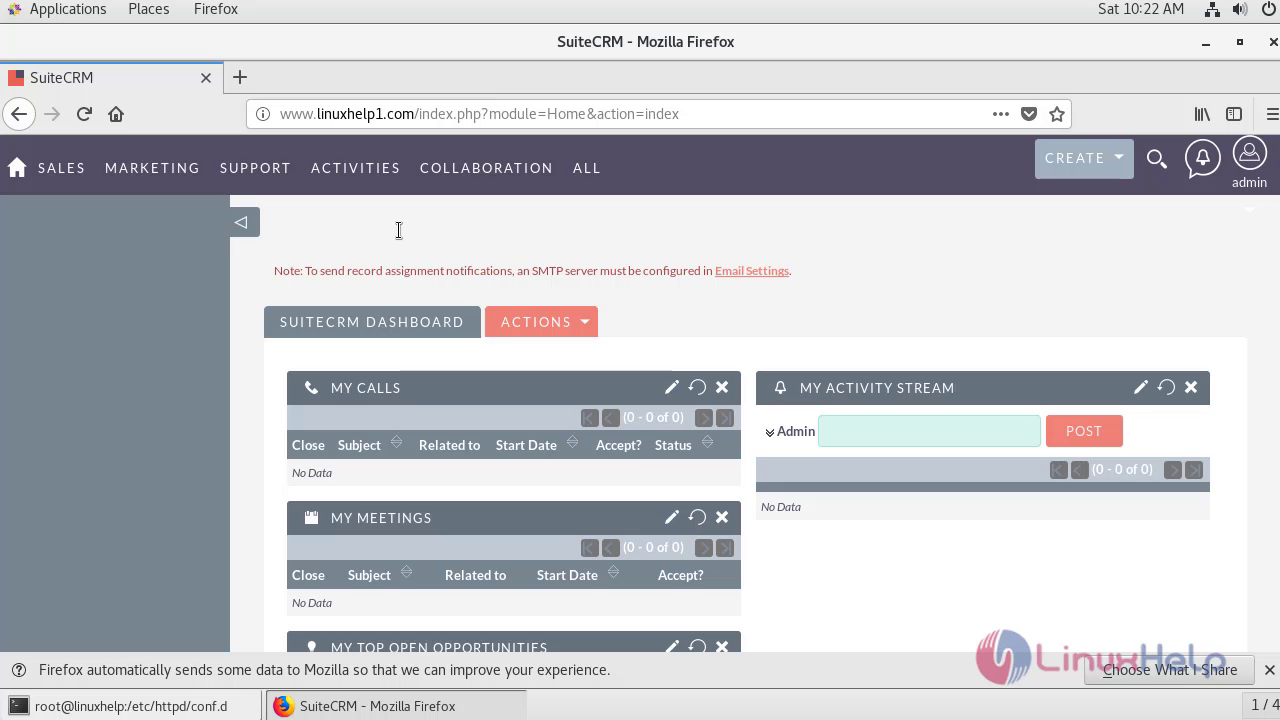
Task: Open the system volume icon
Action: click(1240, 9)
